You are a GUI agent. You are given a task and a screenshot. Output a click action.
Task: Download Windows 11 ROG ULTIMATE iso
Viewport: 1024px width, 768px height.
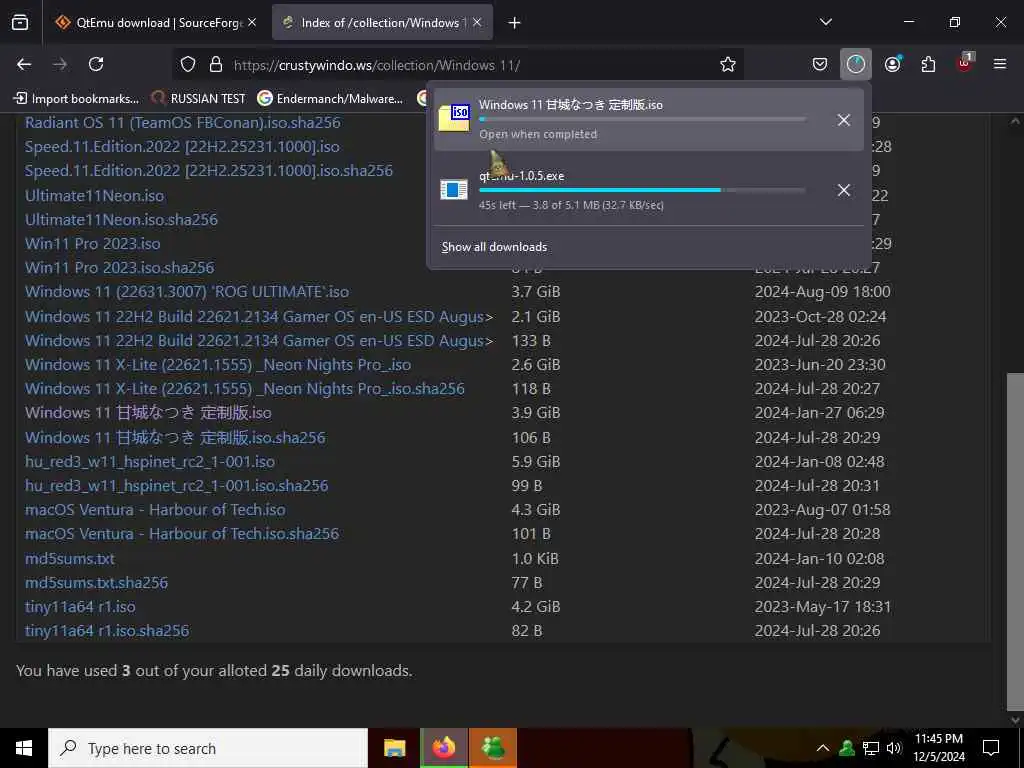(x=187, y=292)
